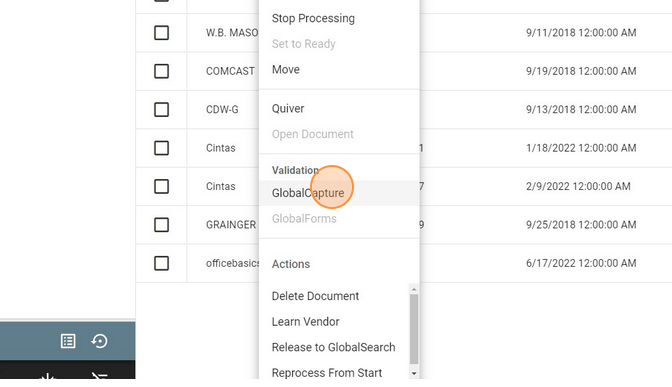This screenshot has width=672, height=387.
Task: Click the context menu scrollbar thumb
Action: tap(414, 329)
